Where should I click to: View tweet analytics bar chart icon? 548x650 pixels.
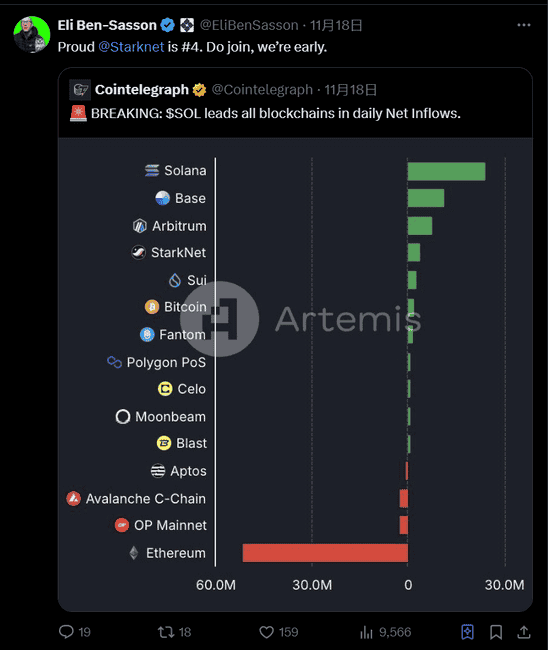pyautogui.click(x=366, y=632)
